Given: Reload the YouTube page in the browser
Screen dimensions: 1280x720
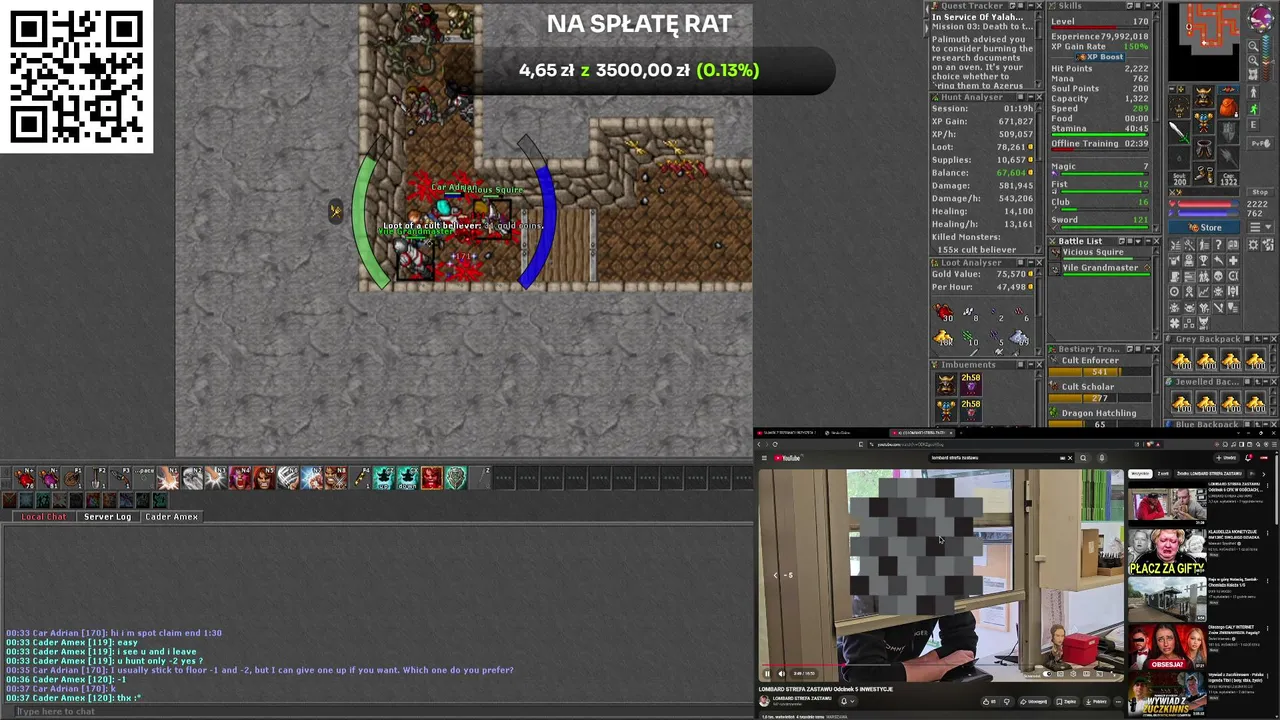Looking at the screenshot, I should point(775,444).
